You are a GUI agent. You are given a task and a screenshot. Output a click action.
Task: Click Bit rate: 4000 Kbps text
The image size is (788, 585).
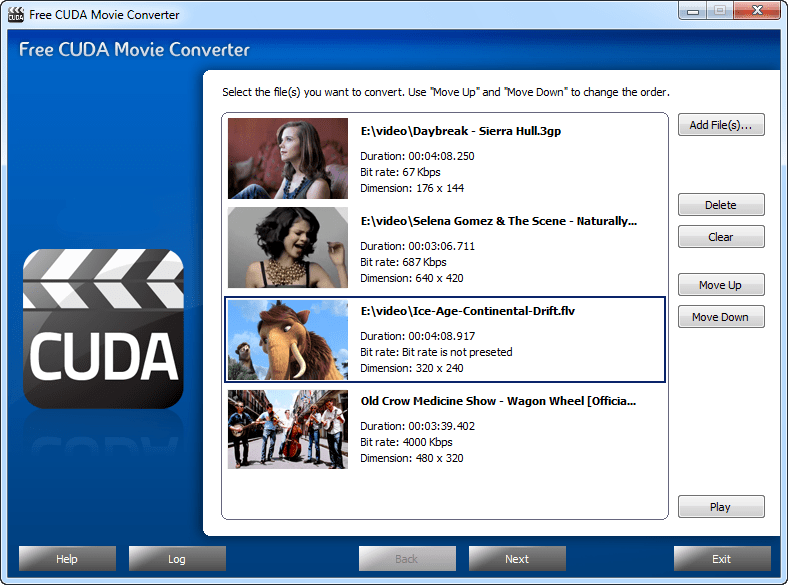click(406, 442)
